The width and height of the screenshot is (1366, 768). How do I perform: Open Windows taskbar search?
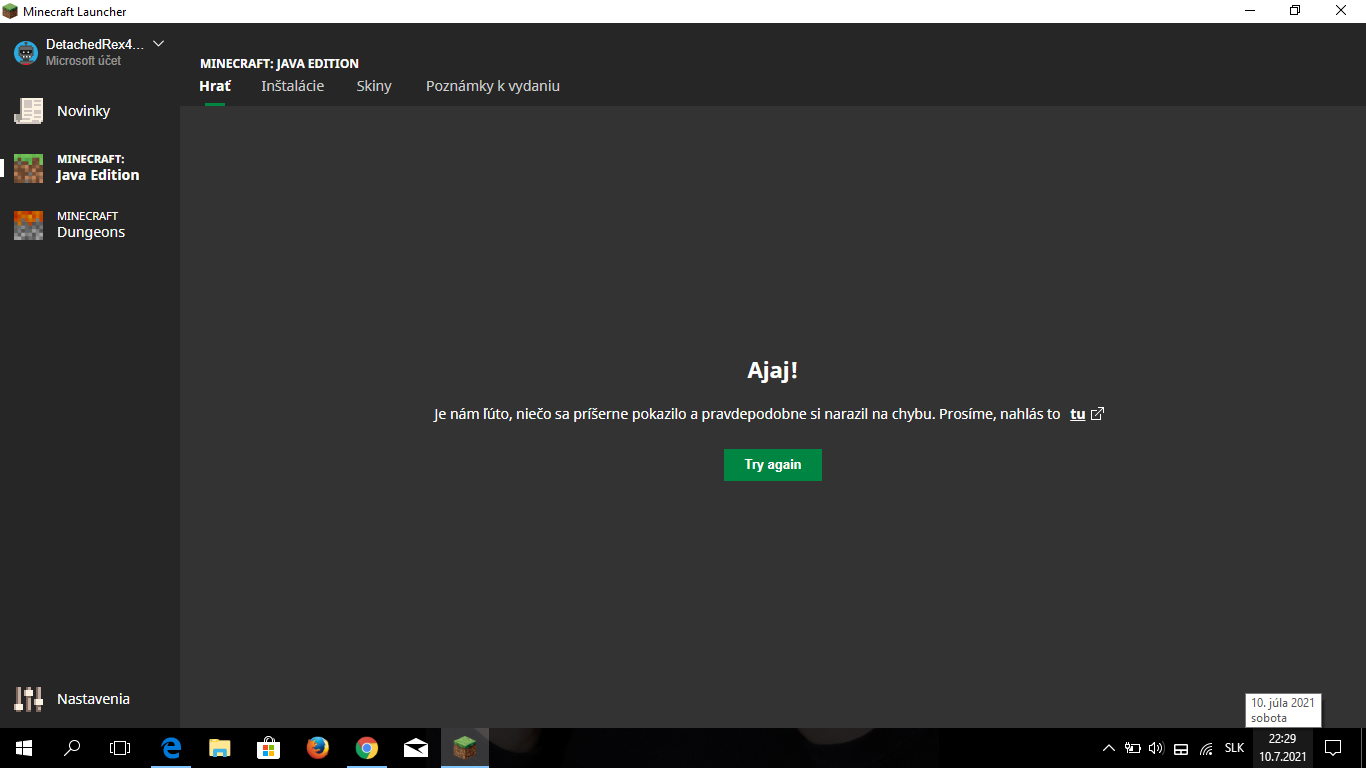pos(72,748)
